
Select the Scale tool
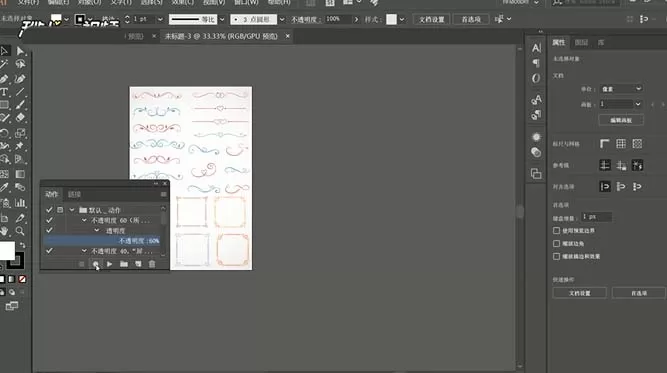point(20,133)
